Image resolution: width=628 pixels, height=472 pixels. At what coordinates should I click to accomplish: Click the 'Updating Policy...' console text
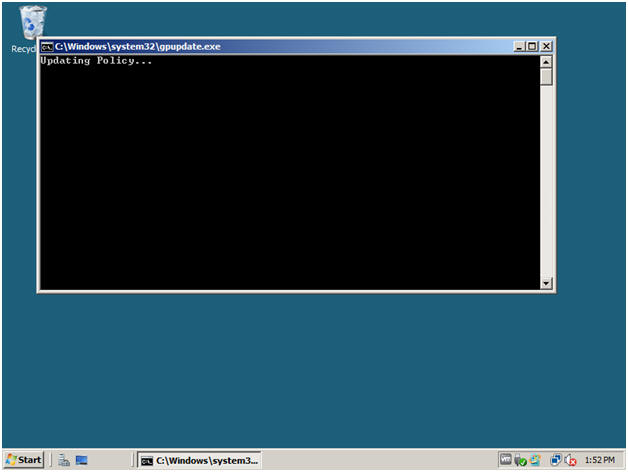[96, 61]
